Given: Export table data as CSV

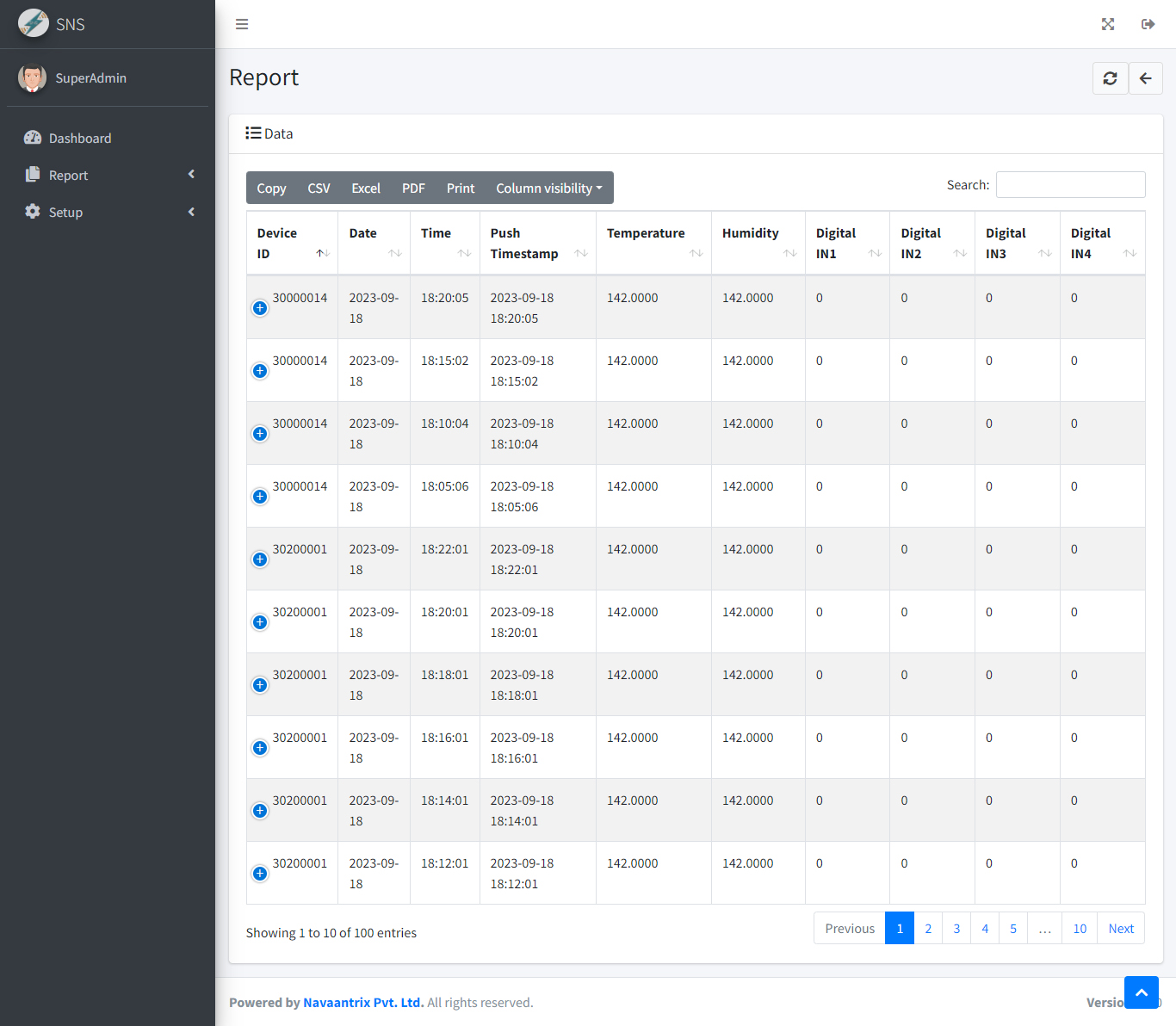Looking at the screenshot, I should click(x=319, y=188).
